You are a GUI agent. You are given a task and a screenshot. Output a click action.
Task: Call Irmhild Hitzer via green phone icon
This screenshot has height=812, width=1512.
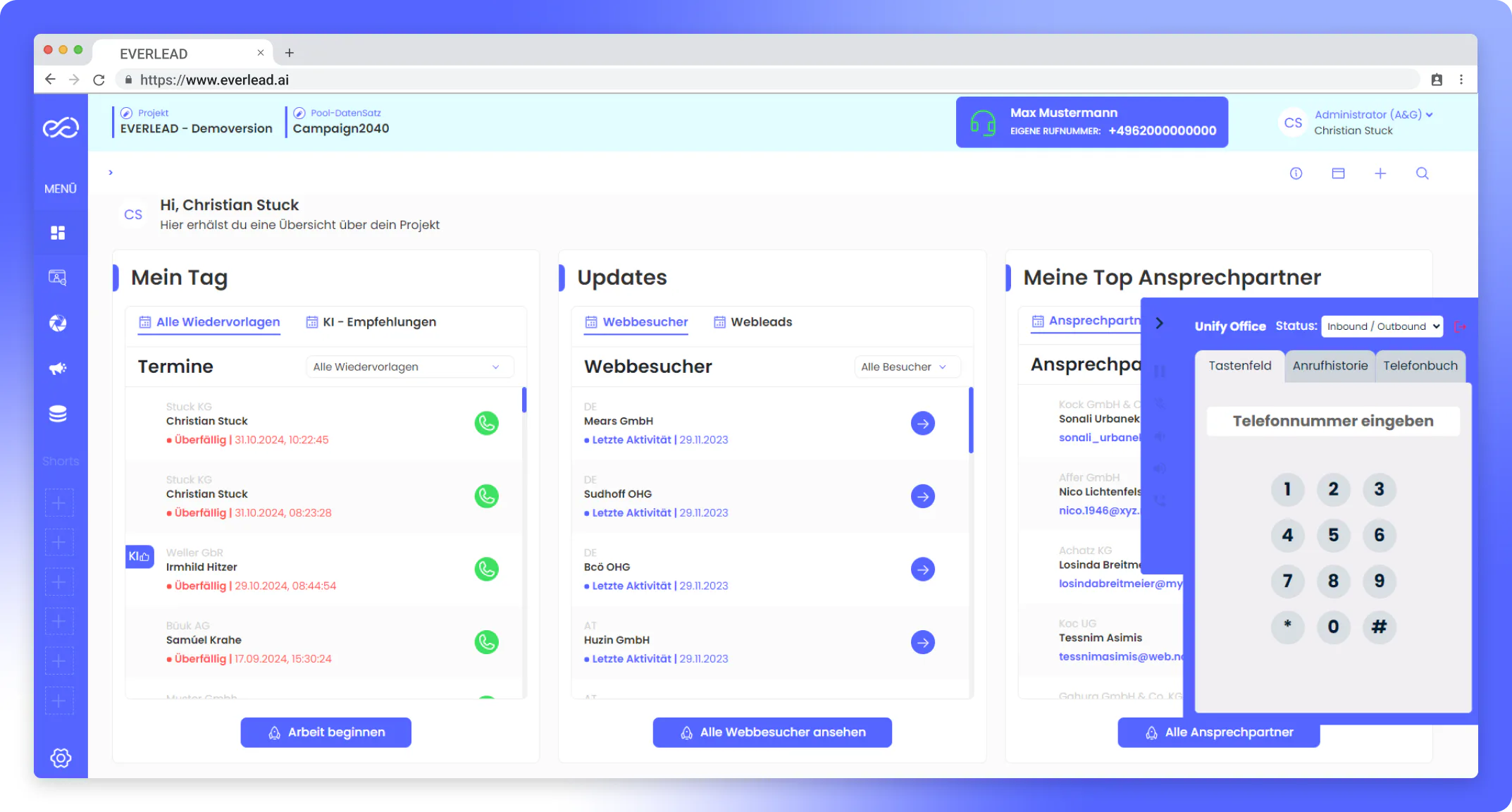point(486,569)
